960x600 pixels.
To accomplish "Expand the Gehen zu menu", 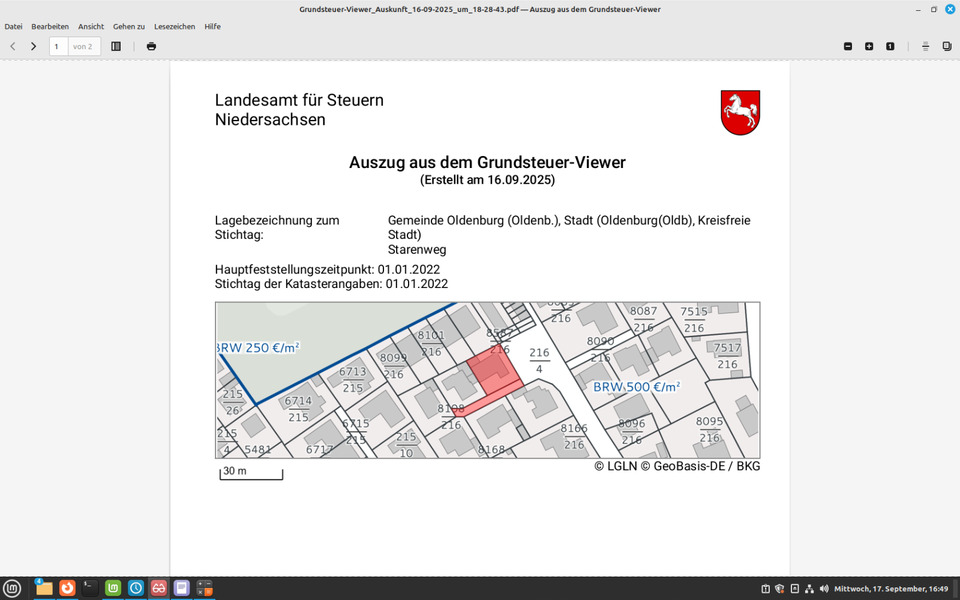I will point(129,26).
